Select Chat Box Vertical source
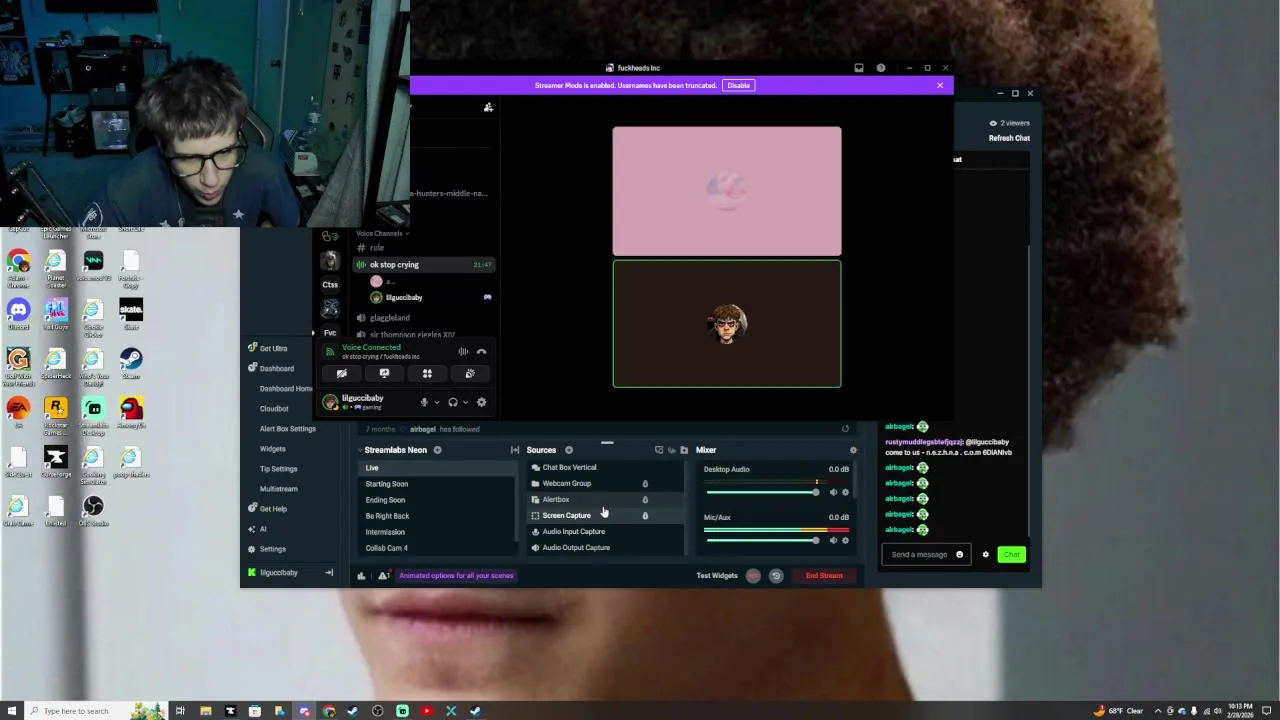The image size is (1280, 720). [x=607, y=467]
